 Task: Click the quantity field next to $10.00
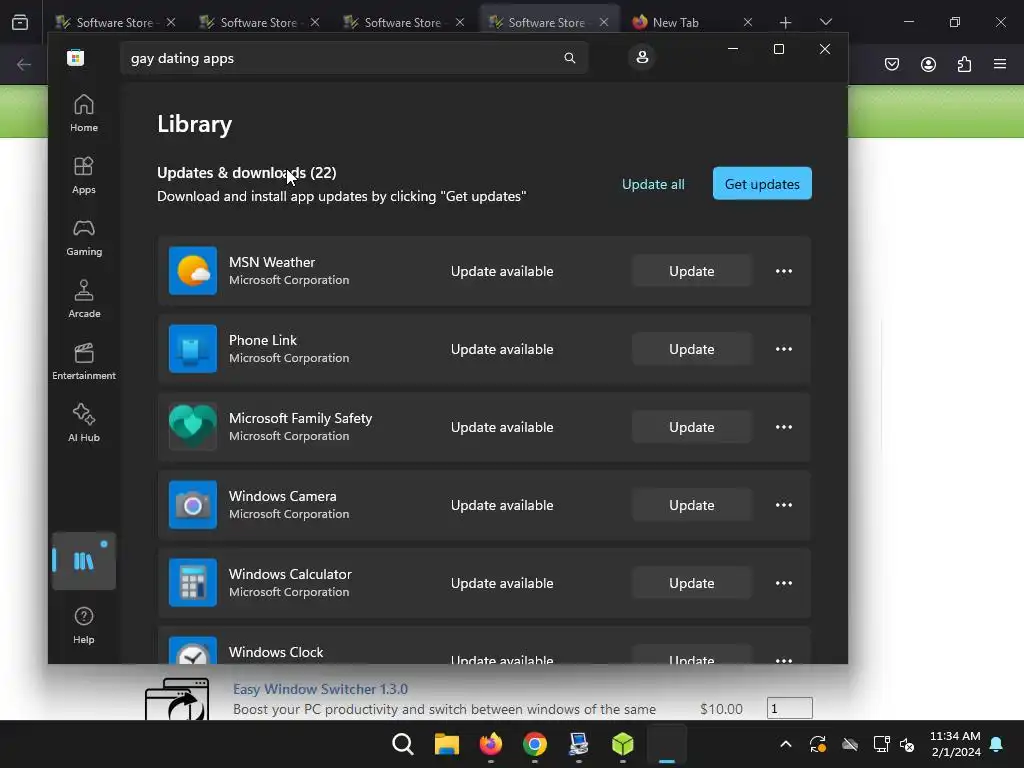pos(790,709)
